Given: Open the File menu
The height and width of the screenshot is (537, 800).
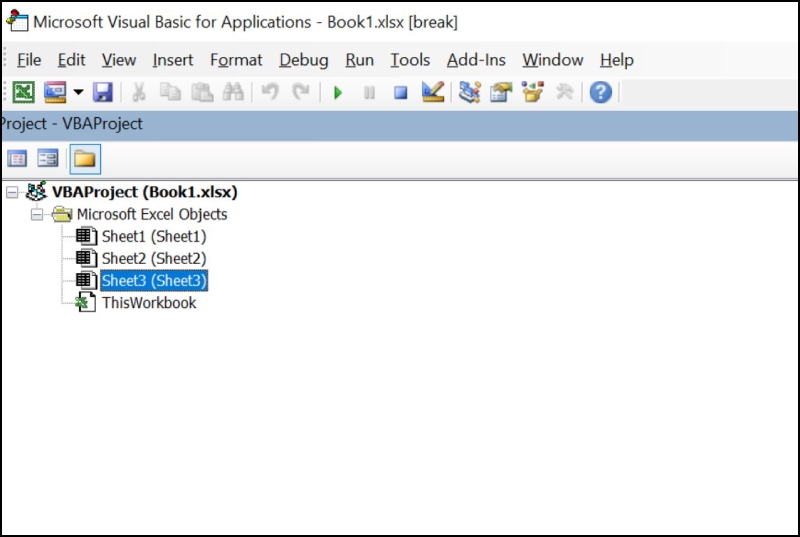Looking at the screenshot, I should tap(29, 60).
